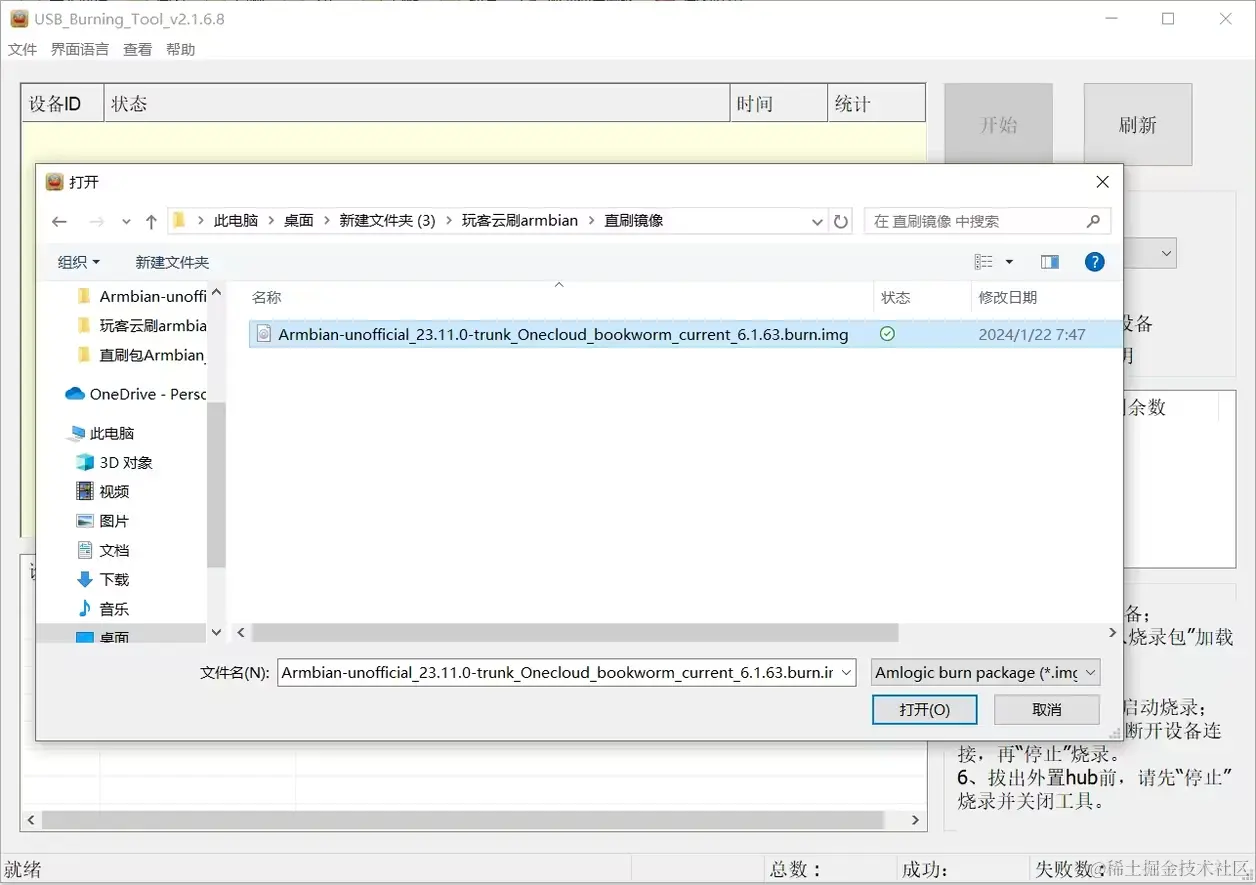Screen dimensions: 1256x885
Task: Select 音乐 in navigation tree
Action: [x=103, y=609]
